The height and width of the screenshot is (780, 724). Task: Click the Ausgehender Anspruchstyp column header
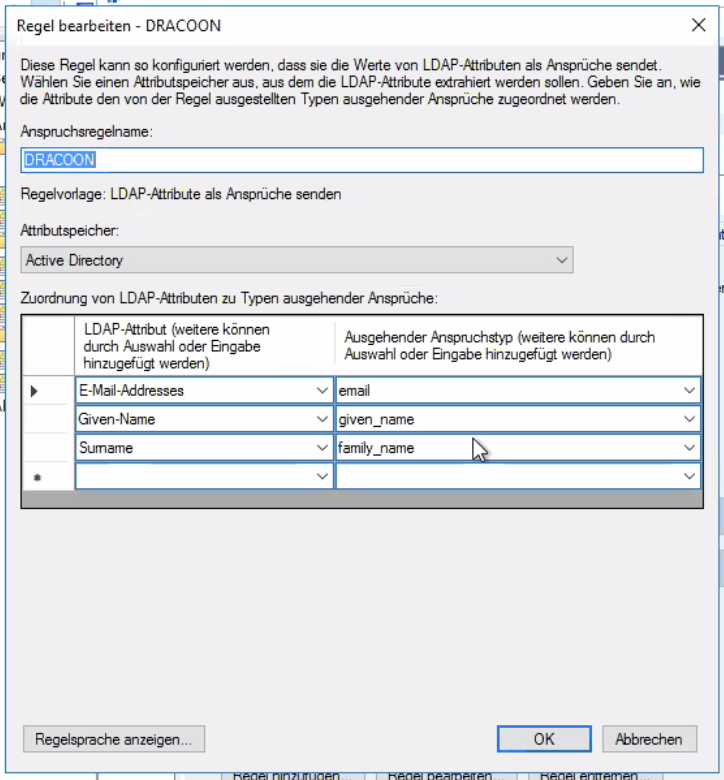pos(517,346)
